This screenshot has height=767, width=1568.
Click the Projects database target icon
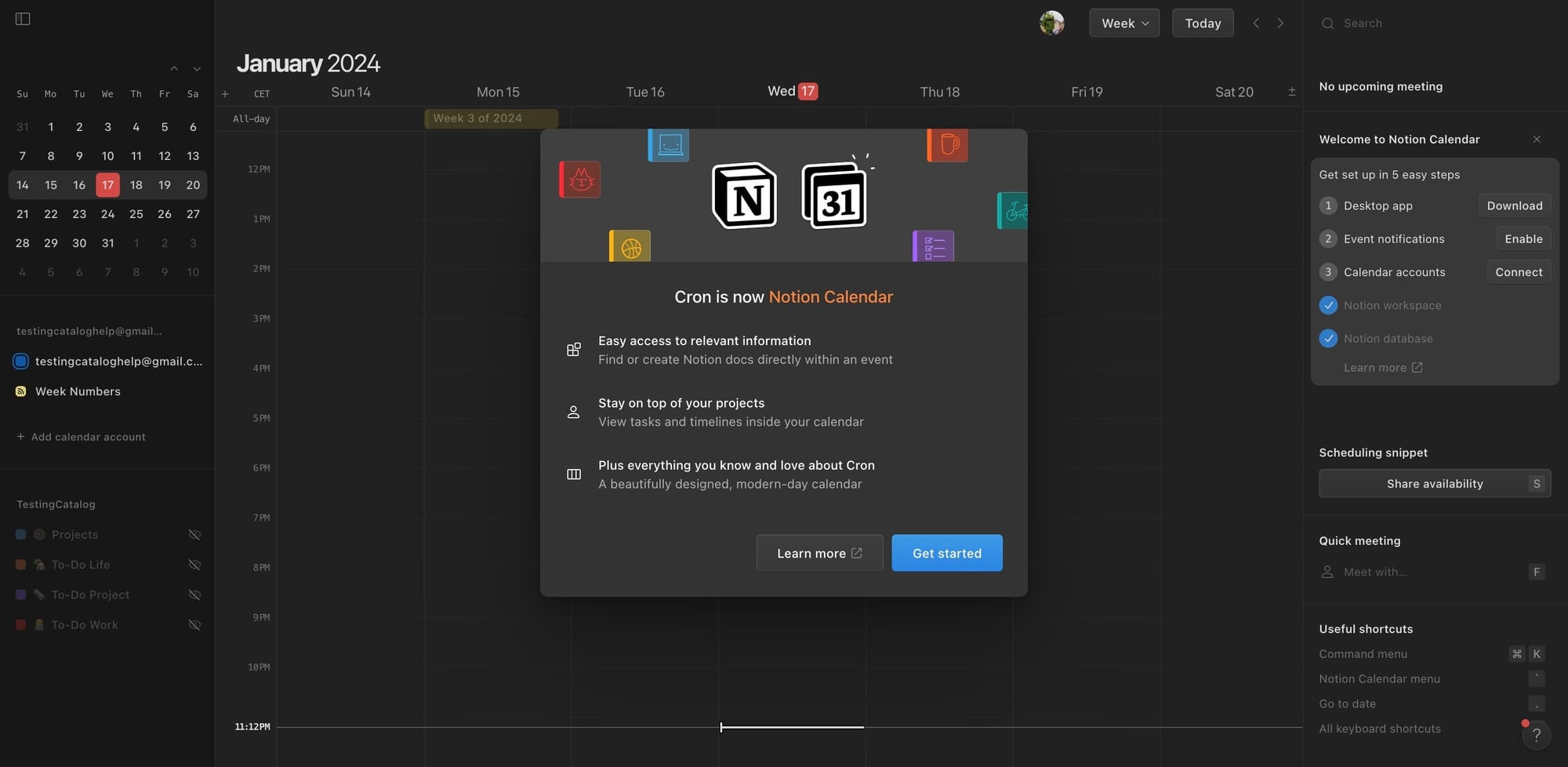(39, 535)
